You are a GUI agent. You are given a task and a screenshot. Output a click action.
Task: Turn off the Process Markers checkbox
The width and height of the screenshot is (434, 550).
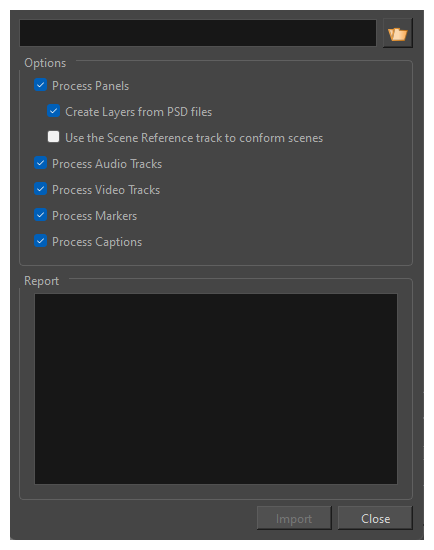point(40,215)
